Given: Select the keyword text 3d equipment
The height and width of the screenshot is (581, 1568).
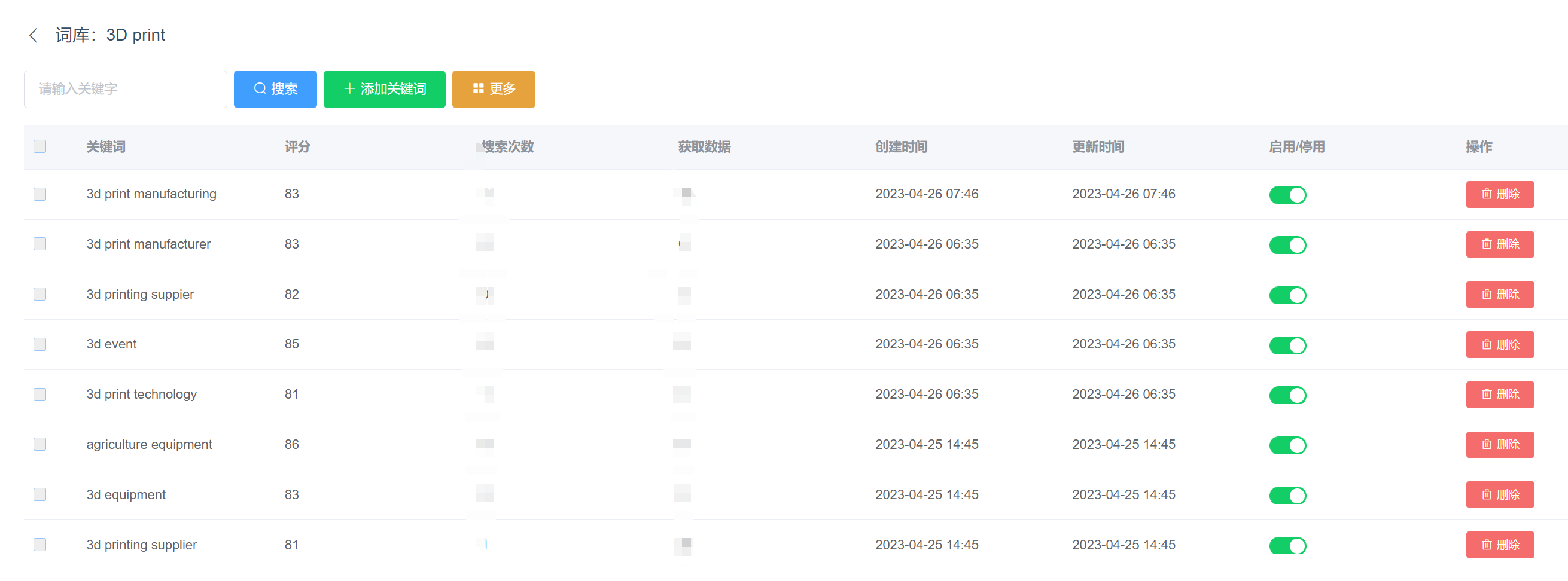Looking at the screenshot, I should (x=126, y=494).
